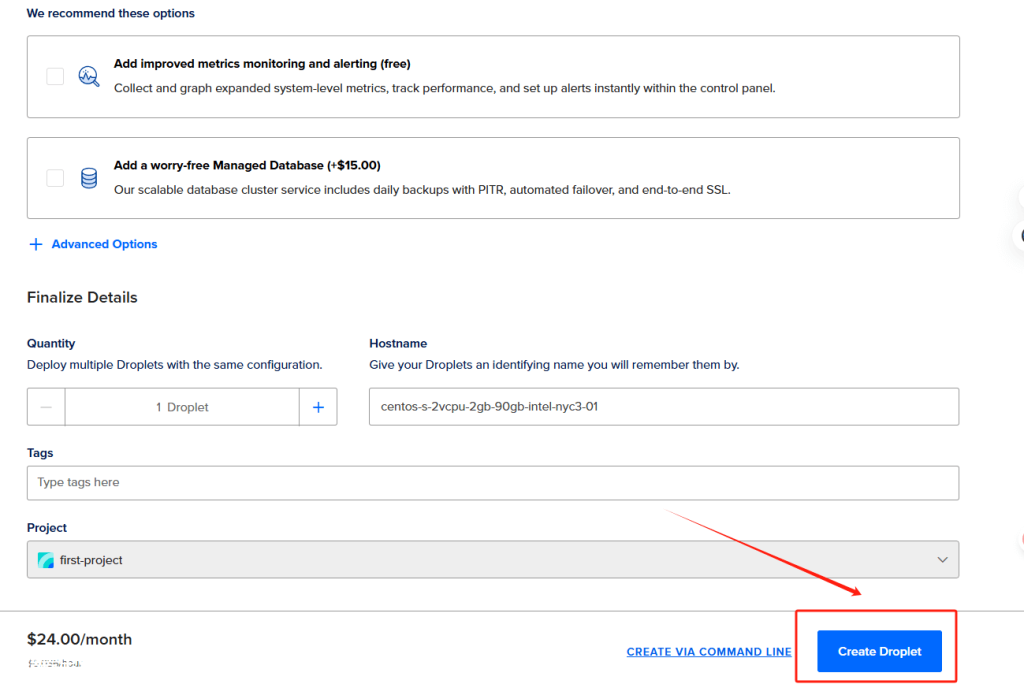Expand Advanced Options section
Screen dimensions: 1024x695
pyautogui.click(x=104, y=244)
